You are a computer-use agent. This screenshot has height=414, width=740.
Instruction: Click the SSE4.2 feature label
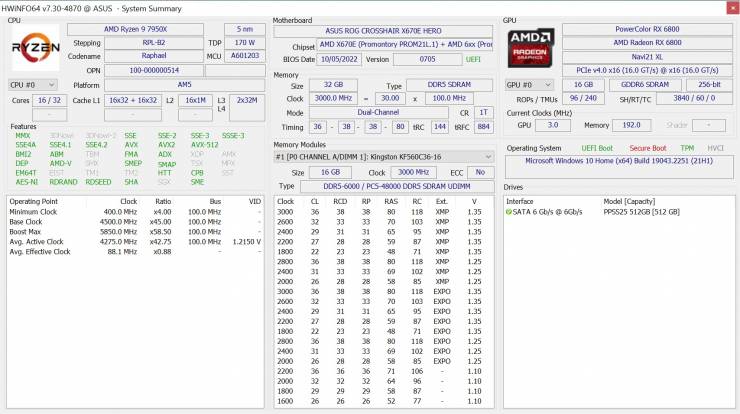coord(96,145)
